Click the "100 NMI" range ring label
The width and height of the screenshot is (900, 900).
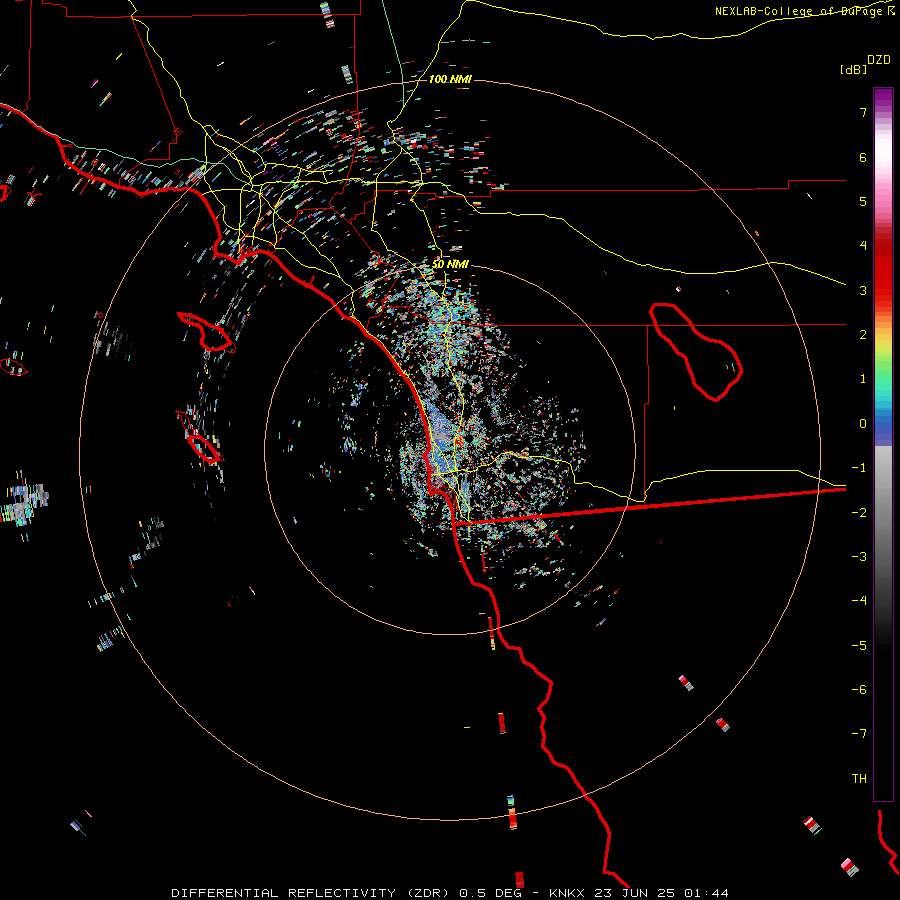[x=450, y=79]
